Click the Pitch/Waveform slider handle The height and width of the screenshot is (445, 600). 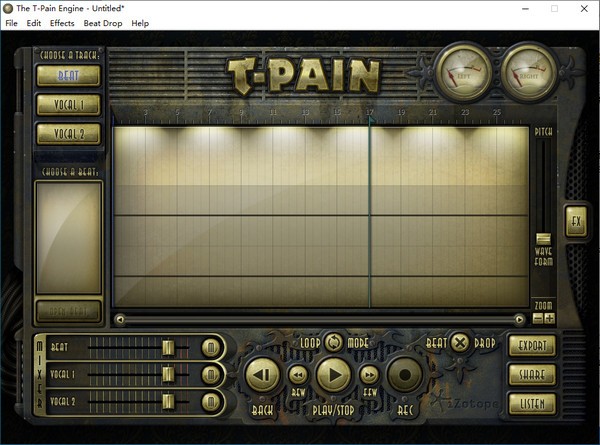pos(543,238)
